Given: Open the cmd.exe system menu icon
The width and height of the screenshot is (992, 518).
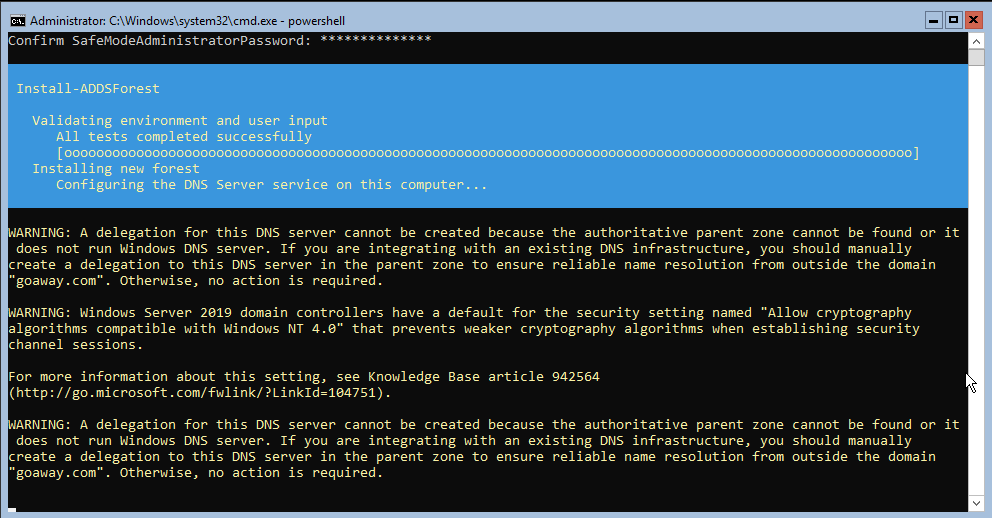Looking at the screenshot, I should coord(18,21).
